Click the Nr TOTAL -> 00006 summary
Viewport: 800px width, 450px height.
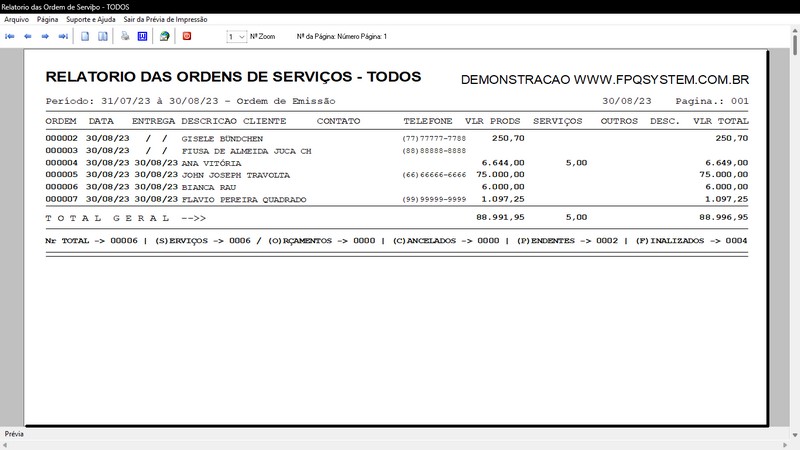point(91,241)
